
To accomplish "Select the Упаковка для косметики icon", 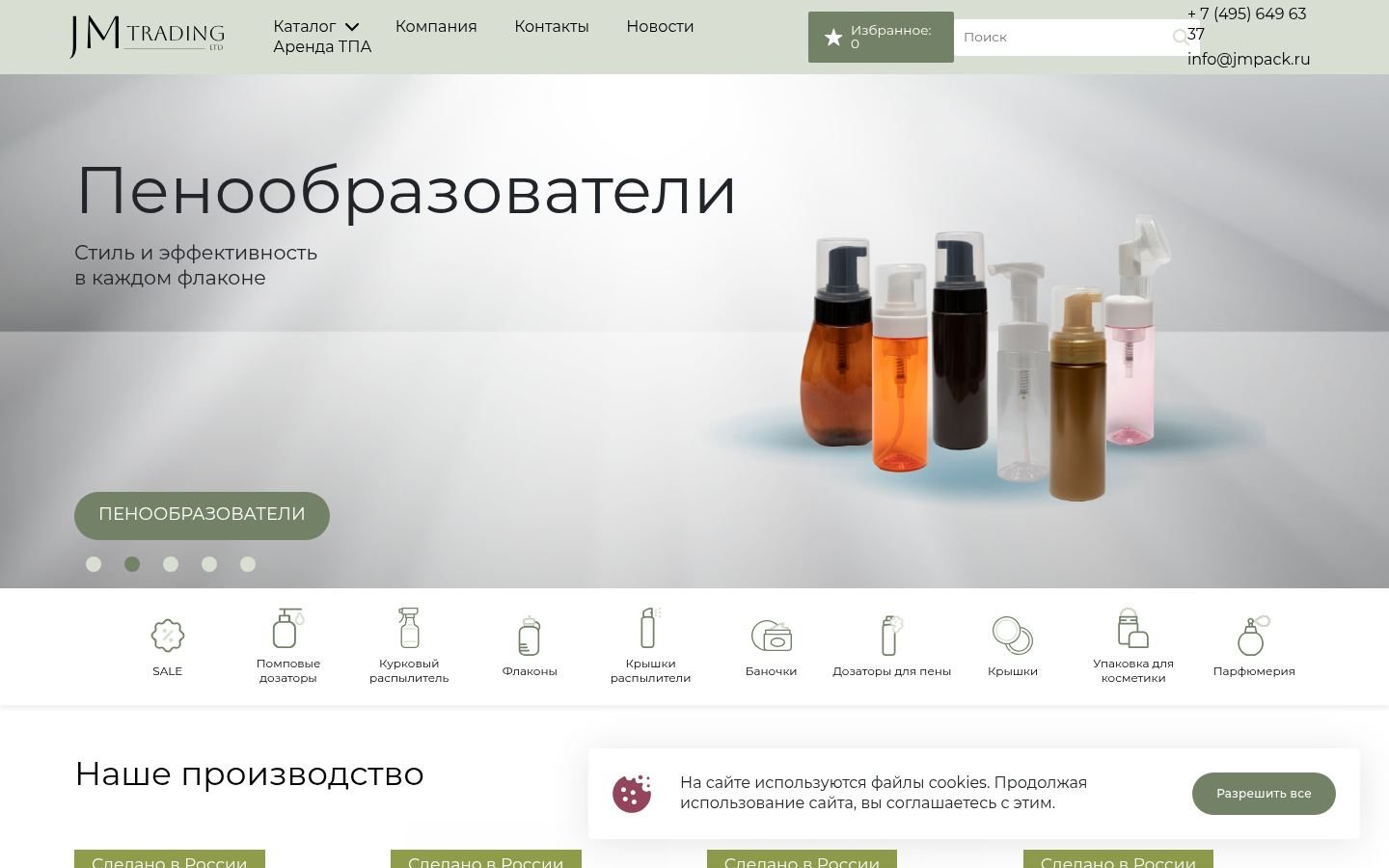I will 1133,628.
